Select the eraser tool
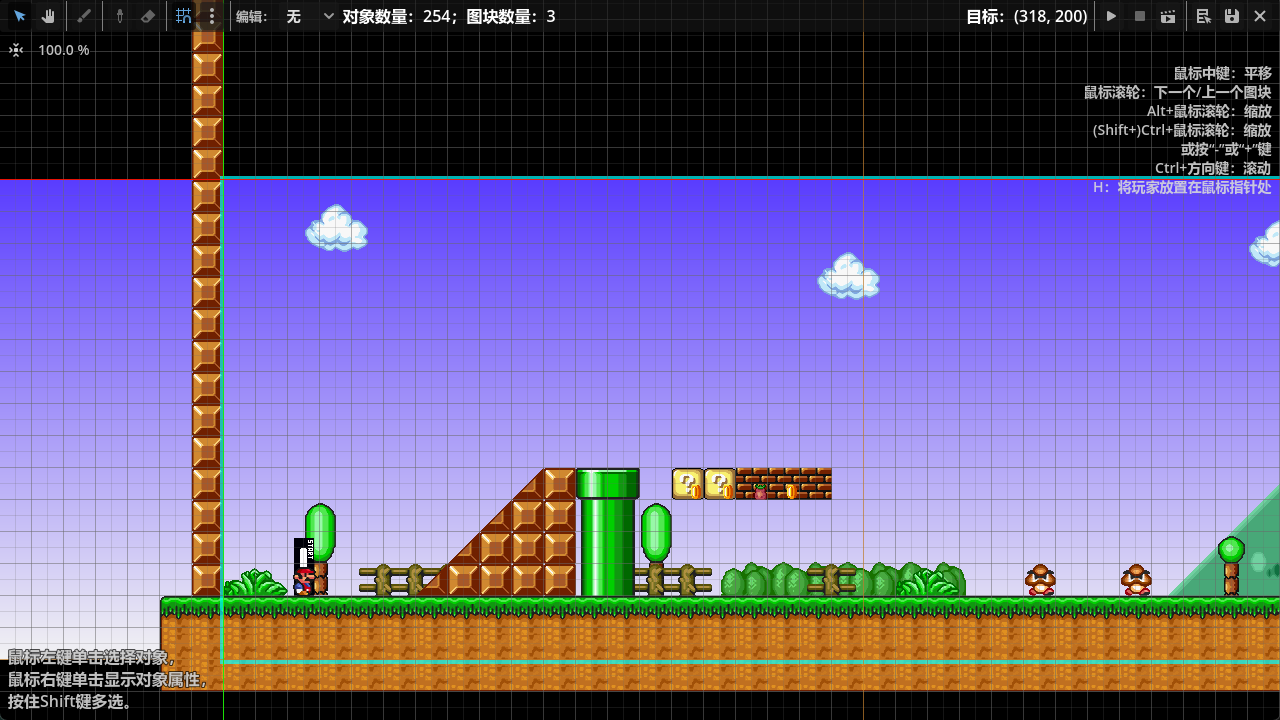1280x720 pixels. pyautogui.click(x=148, y=16)
